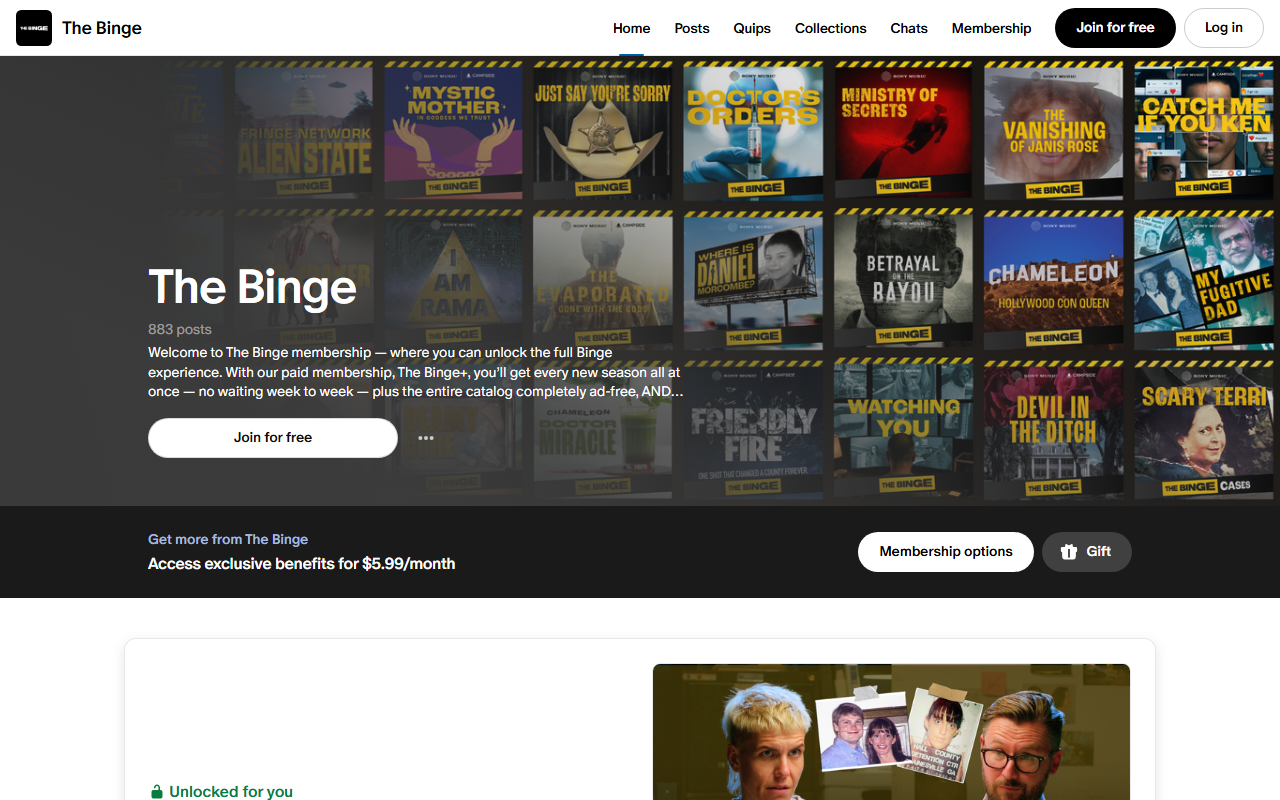Screen dimensions: 1280x800
Task: Select The Vanishing of Janis Rose cover
Action: pyautogui.click(x=1053, y=132)
